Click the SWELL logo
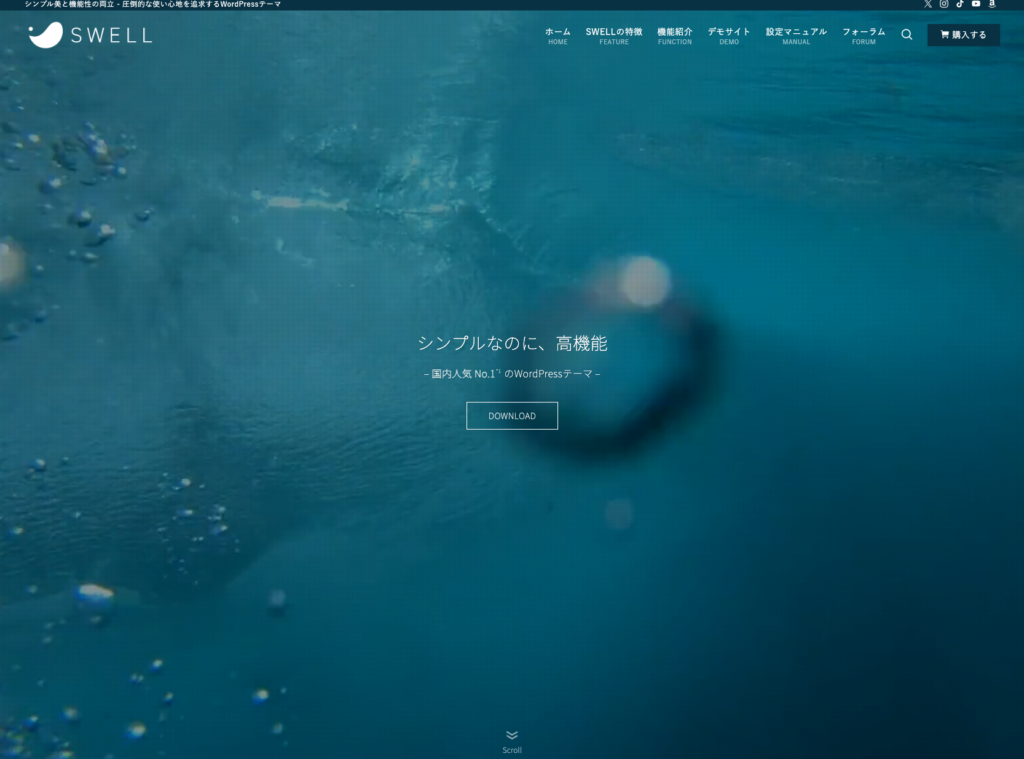This screenshot has height=759, width=1024. (x=90, y=35)
